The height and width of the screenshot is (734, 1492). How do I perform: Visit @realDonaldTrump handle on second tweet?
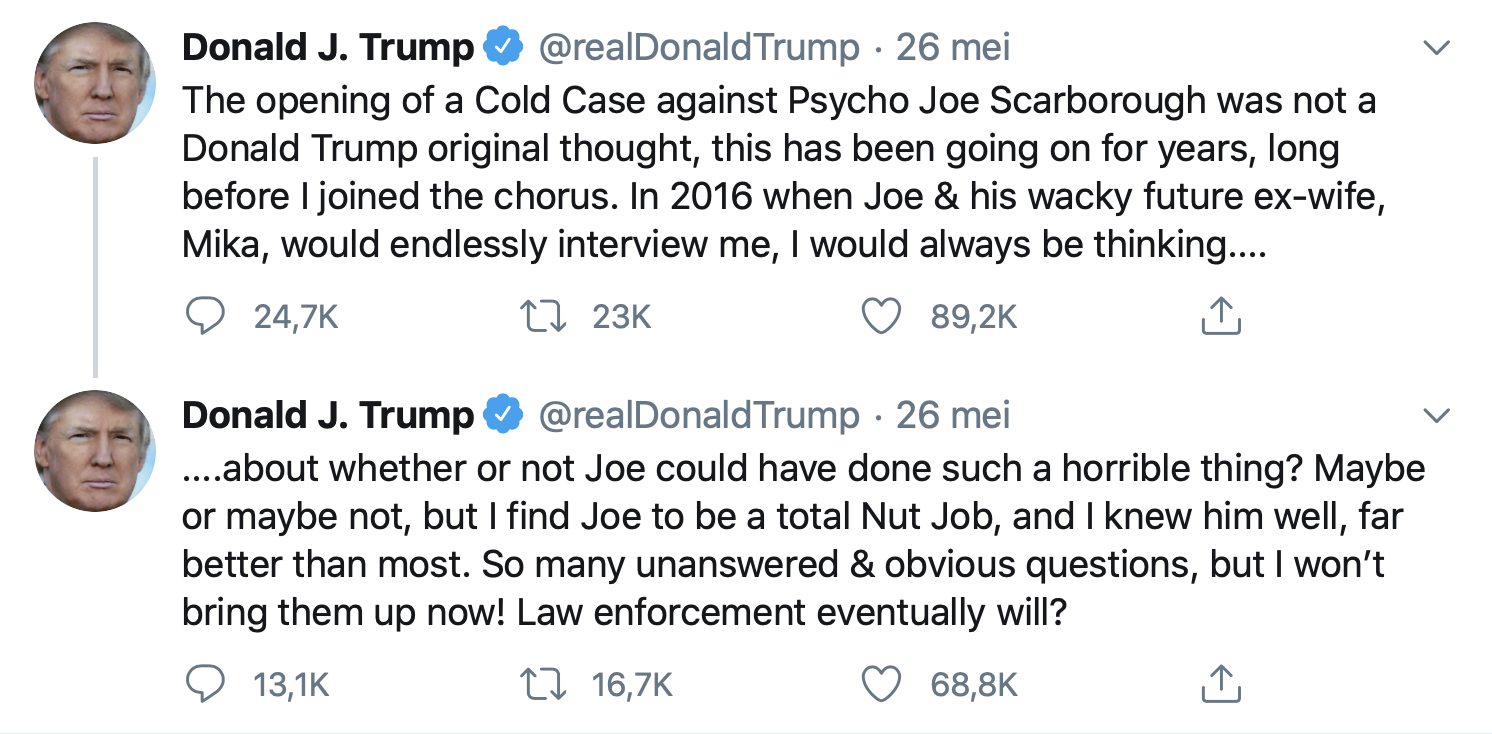698,415
